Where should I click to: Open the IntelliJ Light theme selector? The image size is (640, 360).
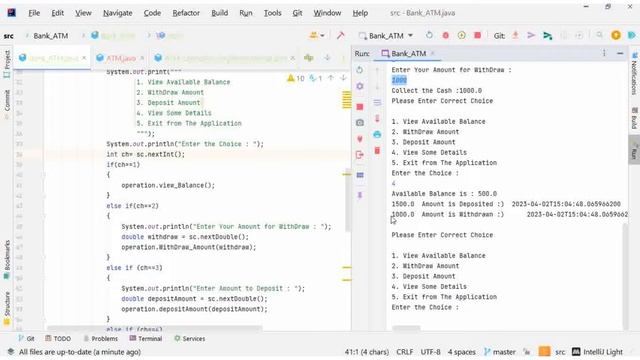click(x=598, y=351)
